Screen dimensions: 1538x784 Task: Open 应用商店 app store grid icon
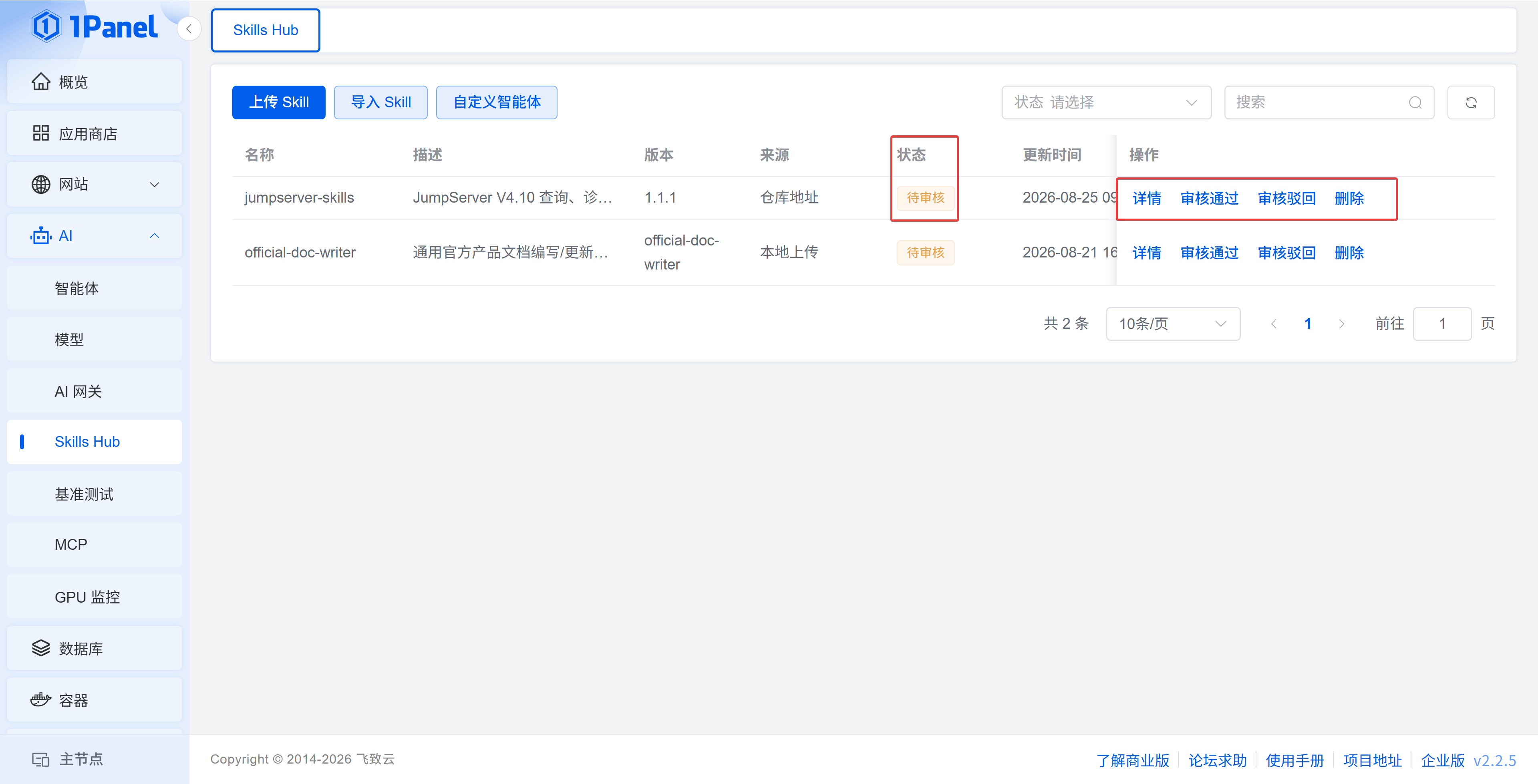tap(40, 133)
